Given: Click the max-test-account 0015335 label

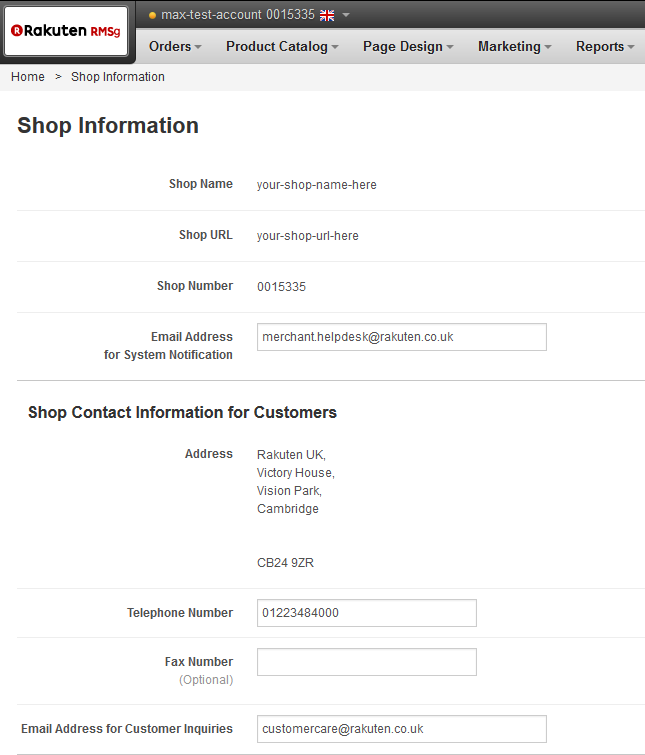Looking at the screenshot, I should click(238, 15).
